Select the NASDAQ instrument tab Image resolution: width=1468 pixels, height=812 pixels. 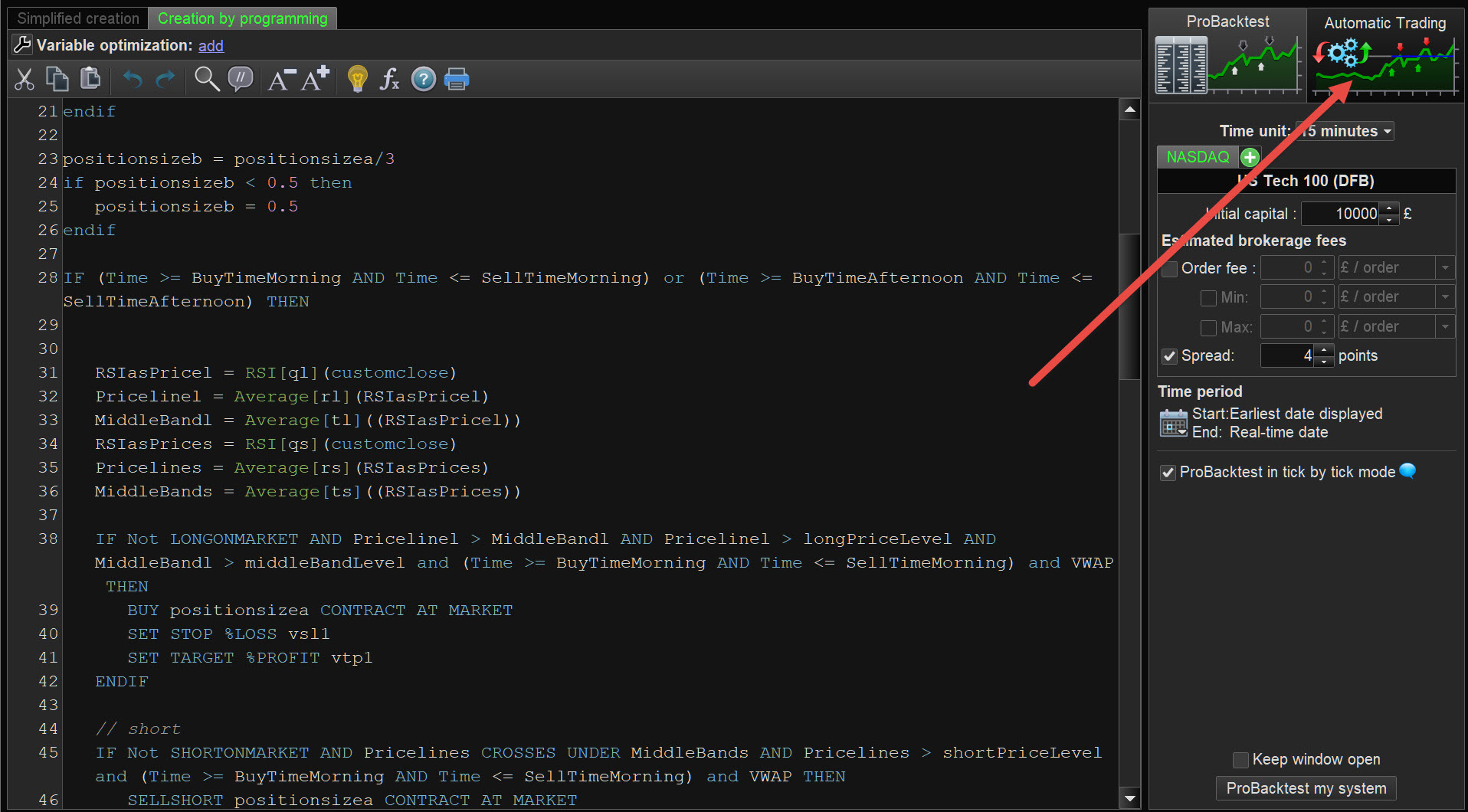point(1198,157)
